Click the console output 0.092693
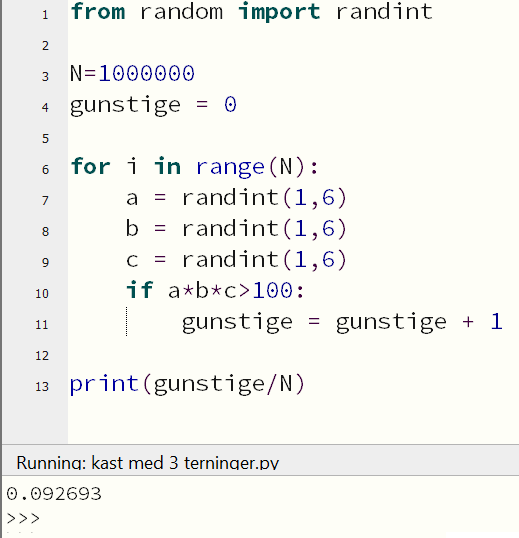Image resolution: width=519 pixels, height=538 pixels. coord(54,494)
